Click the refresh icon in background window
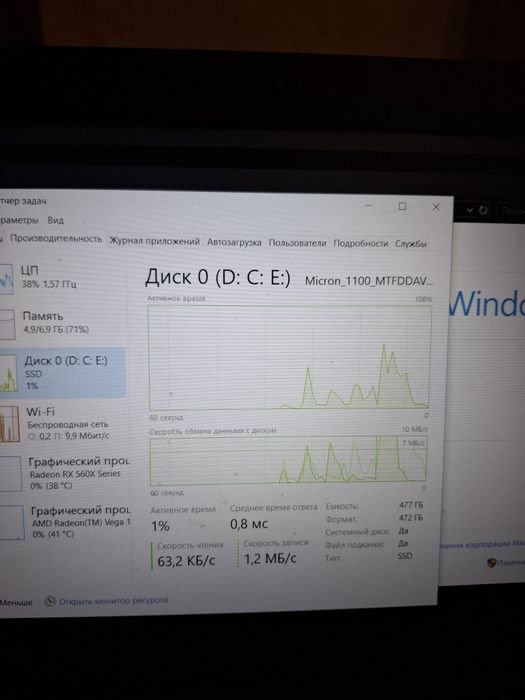525x700 pixels. tap(483, 210)
